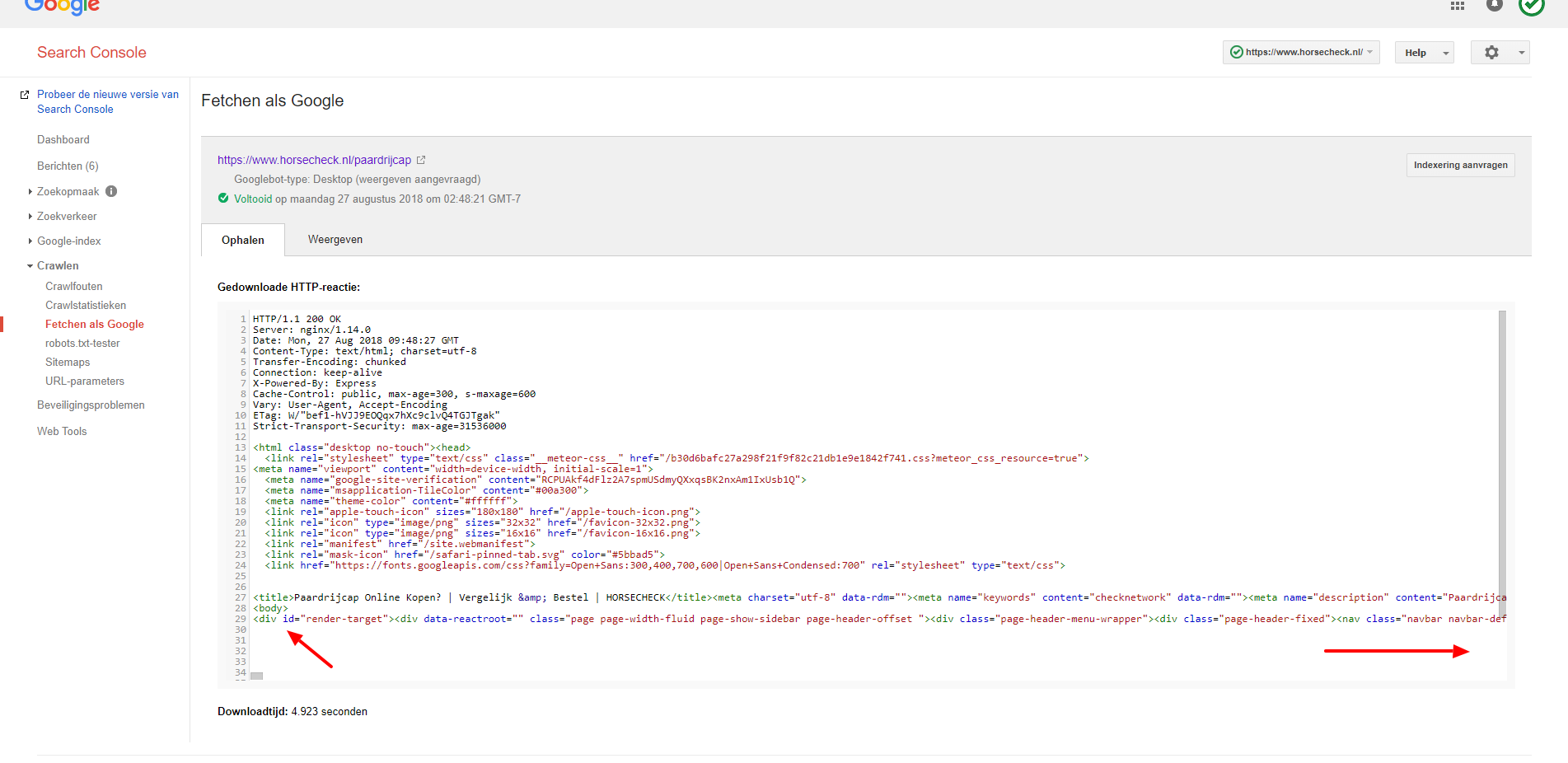Click the Cache-Control header line

click(x=394, y=394)
